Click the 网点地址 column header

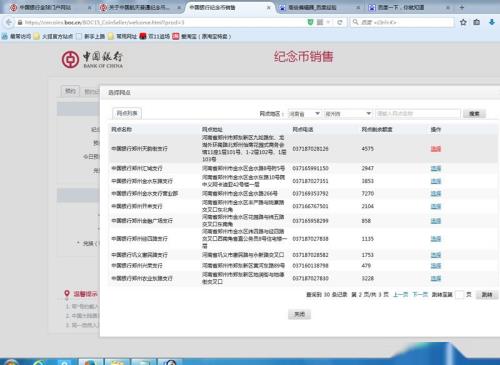click(212, 129)
